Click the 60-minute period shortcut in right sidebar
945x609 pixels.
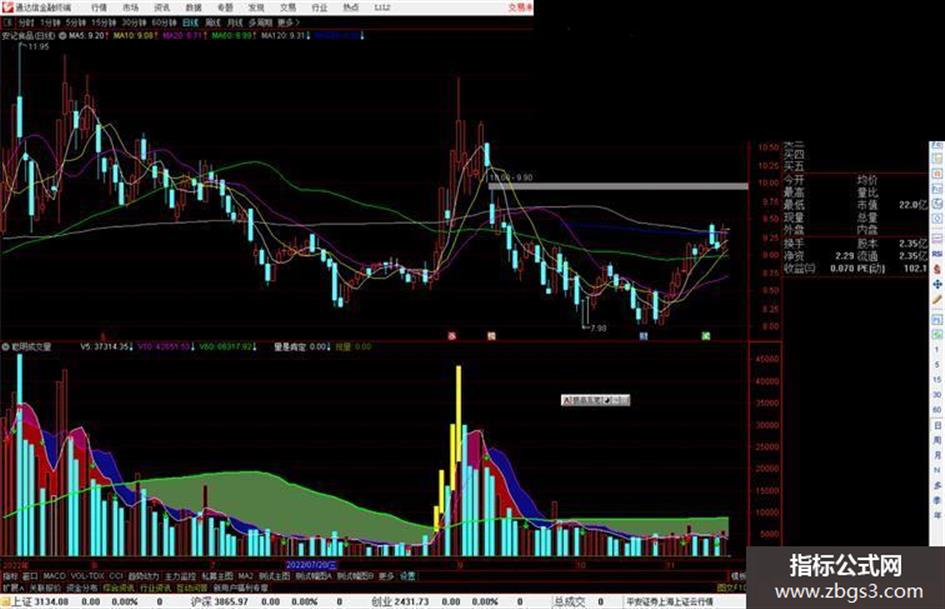point(937,410)
